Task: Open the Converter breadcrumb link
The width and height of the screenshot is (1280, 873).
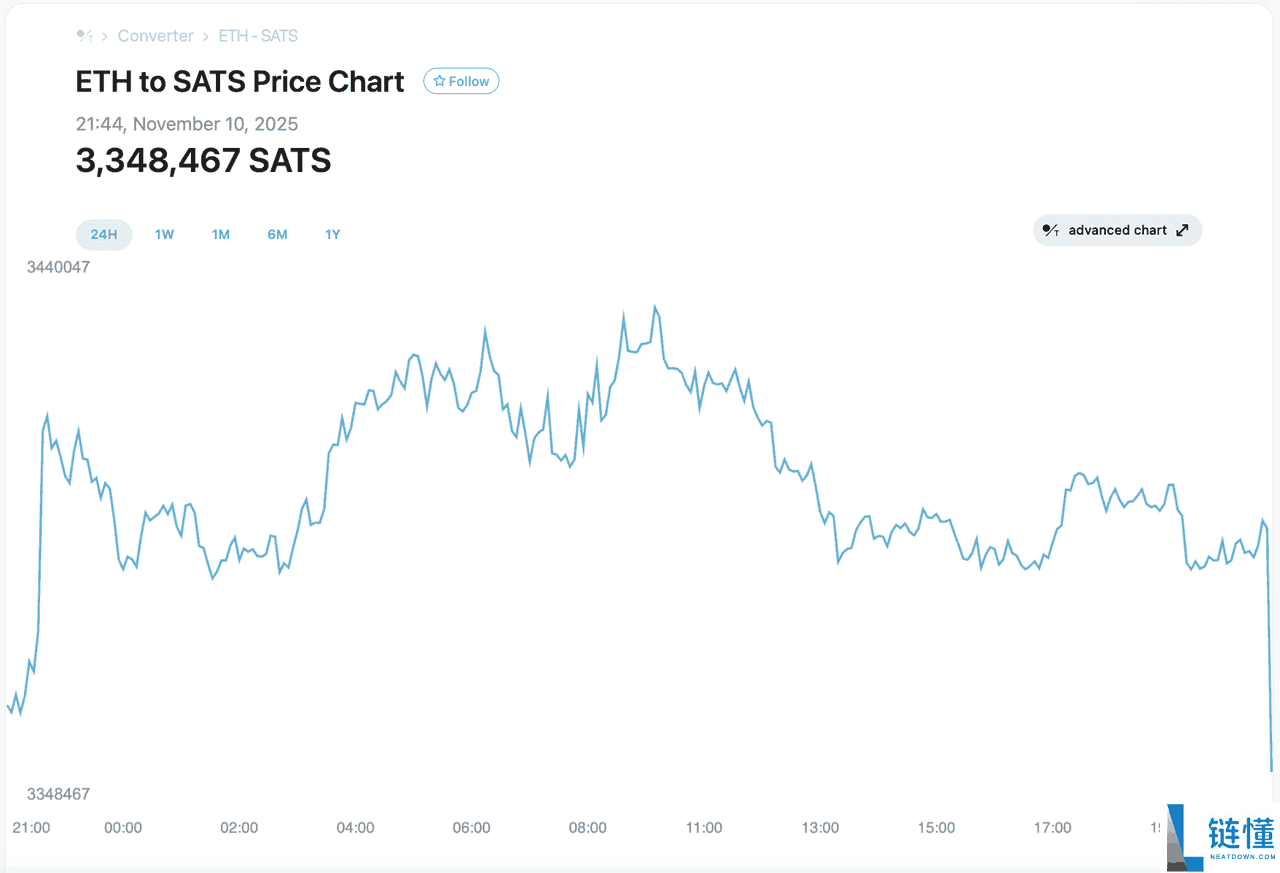Action: pyautogui.click(x=155, y=36)
